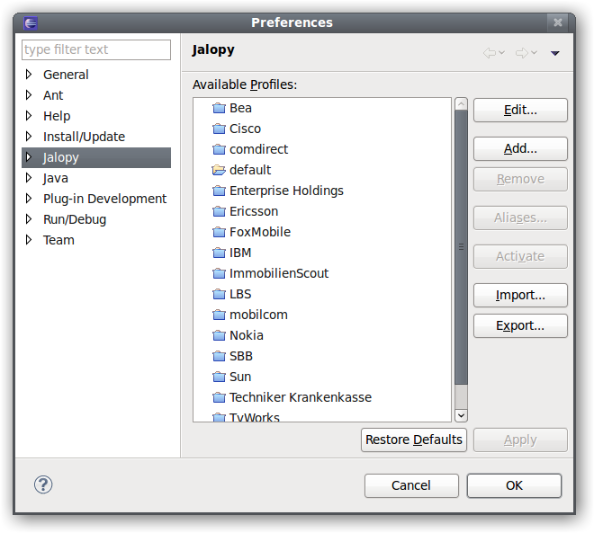Click the profile list scrollbar down arrow

[461, 416]
